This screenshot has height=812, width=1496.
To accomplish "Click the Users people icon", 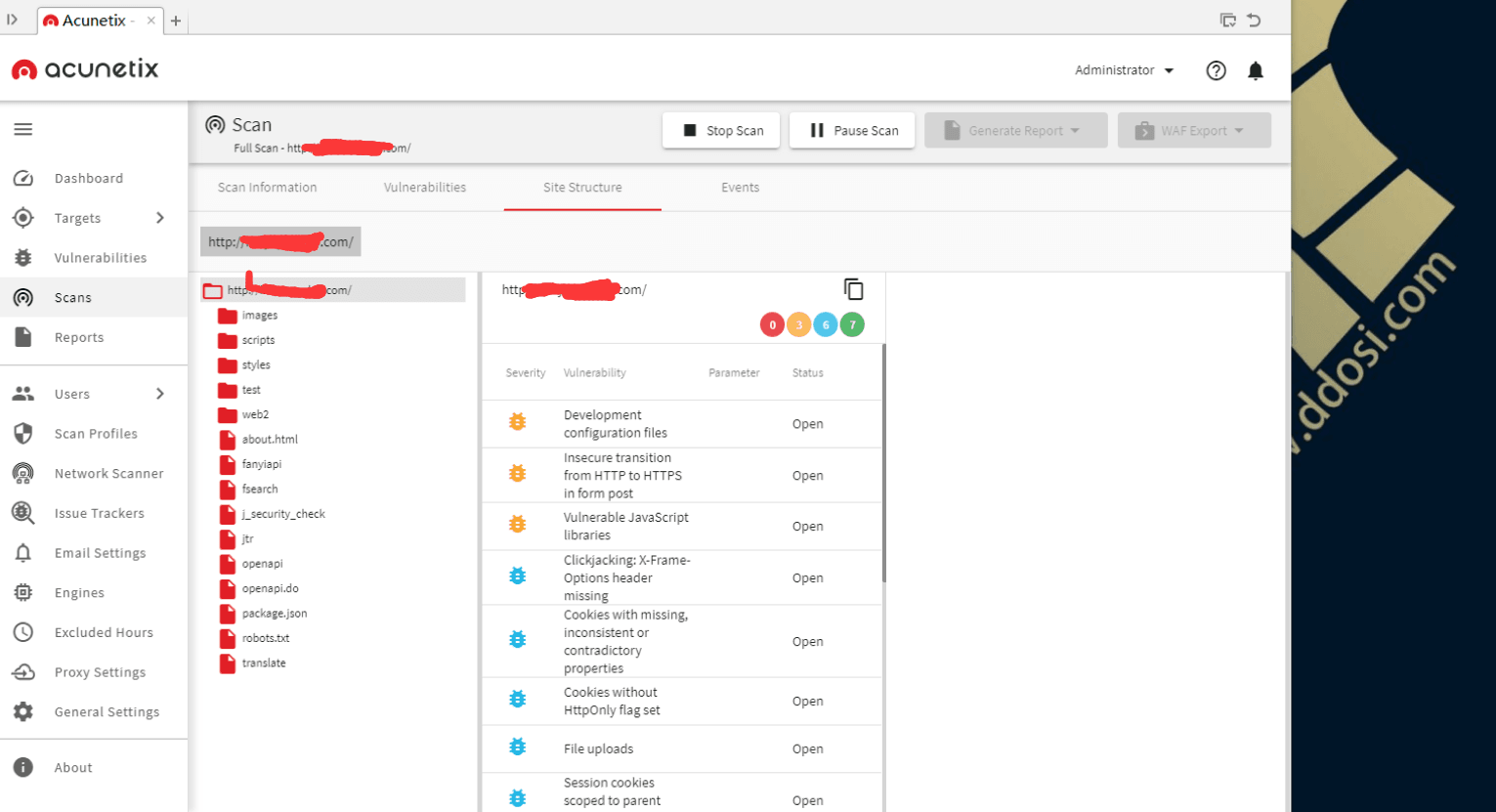I will pyautogui.click(x=23, y=394).
